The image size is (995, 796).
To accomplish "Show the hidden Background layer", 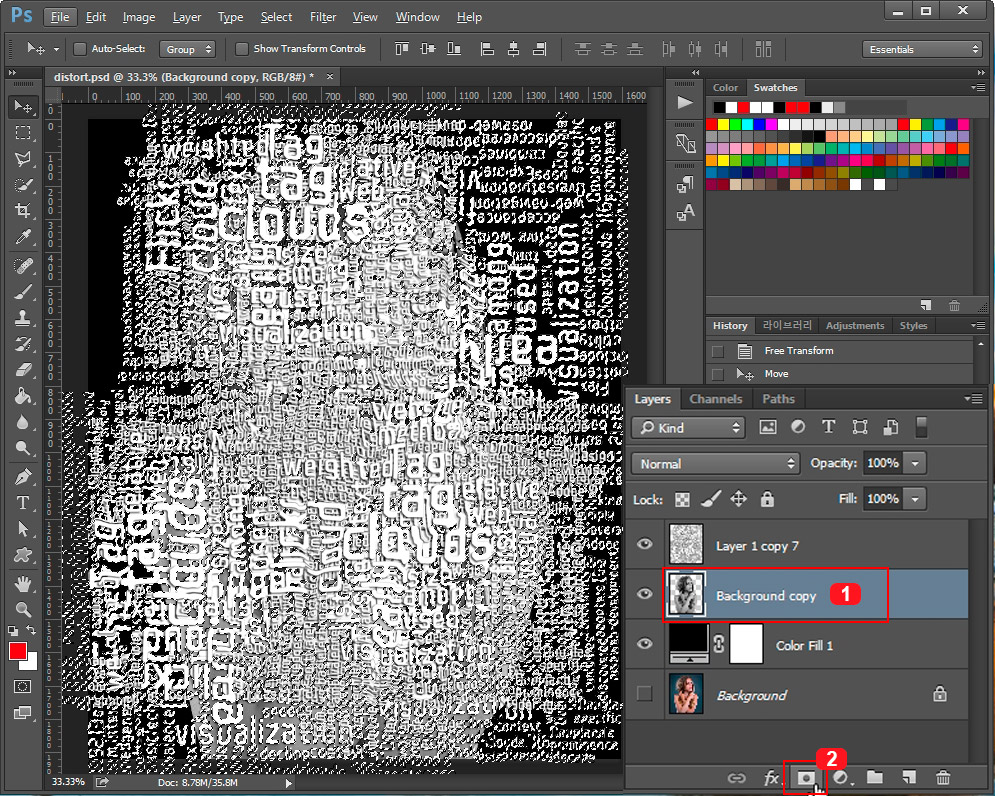I will [x=645, y=694].
